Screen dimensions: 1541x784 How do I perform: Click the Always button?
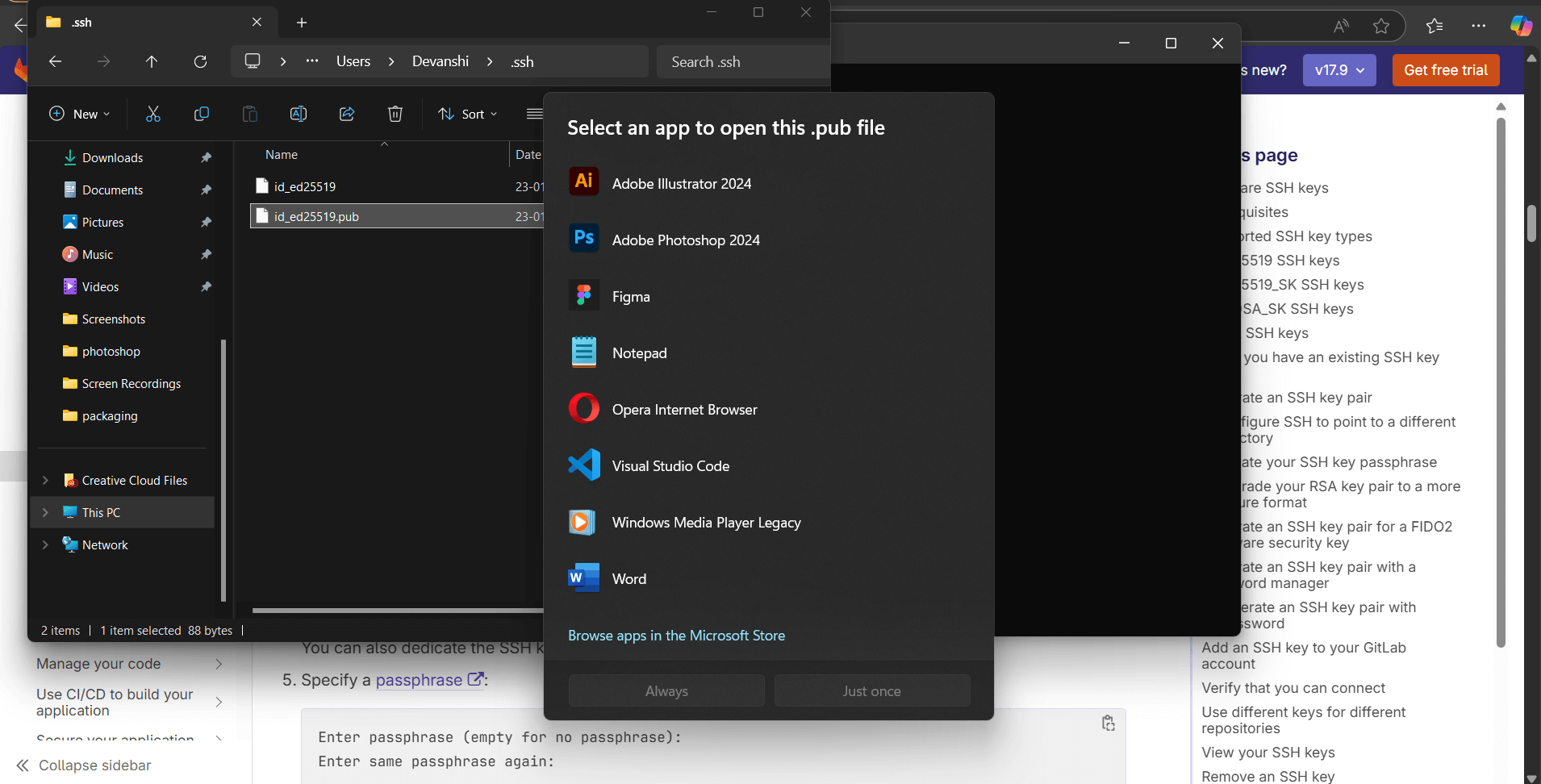pyautogui.click(x=666, y=691)
